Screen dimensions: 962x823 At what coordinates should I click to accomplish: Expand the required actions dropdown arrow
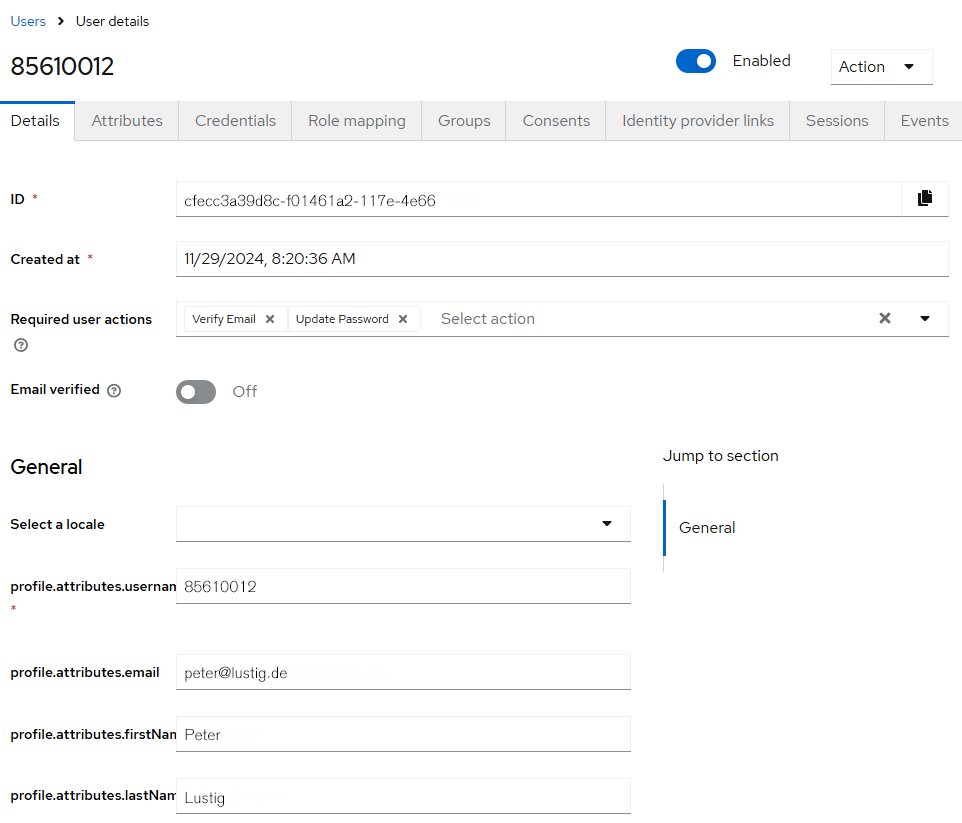point(925,318)
